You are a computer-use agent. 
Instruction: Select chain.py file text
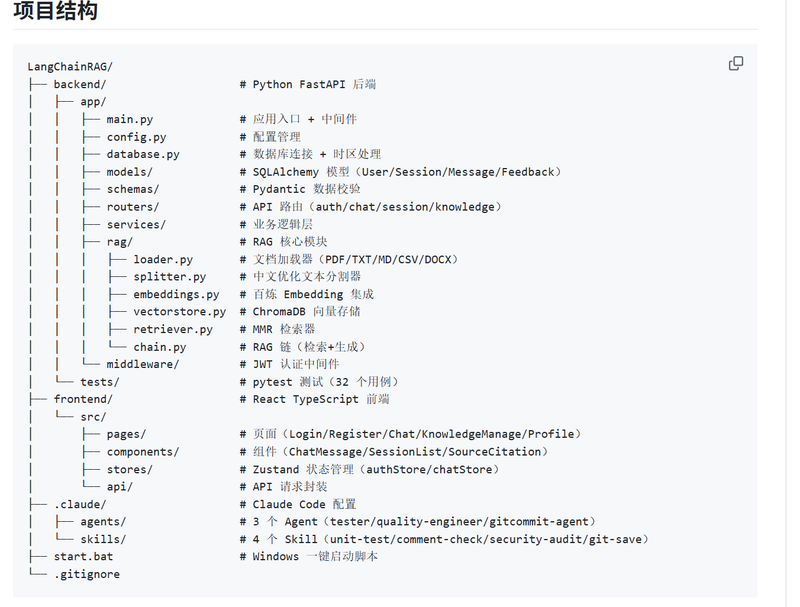tap(160, 347)
